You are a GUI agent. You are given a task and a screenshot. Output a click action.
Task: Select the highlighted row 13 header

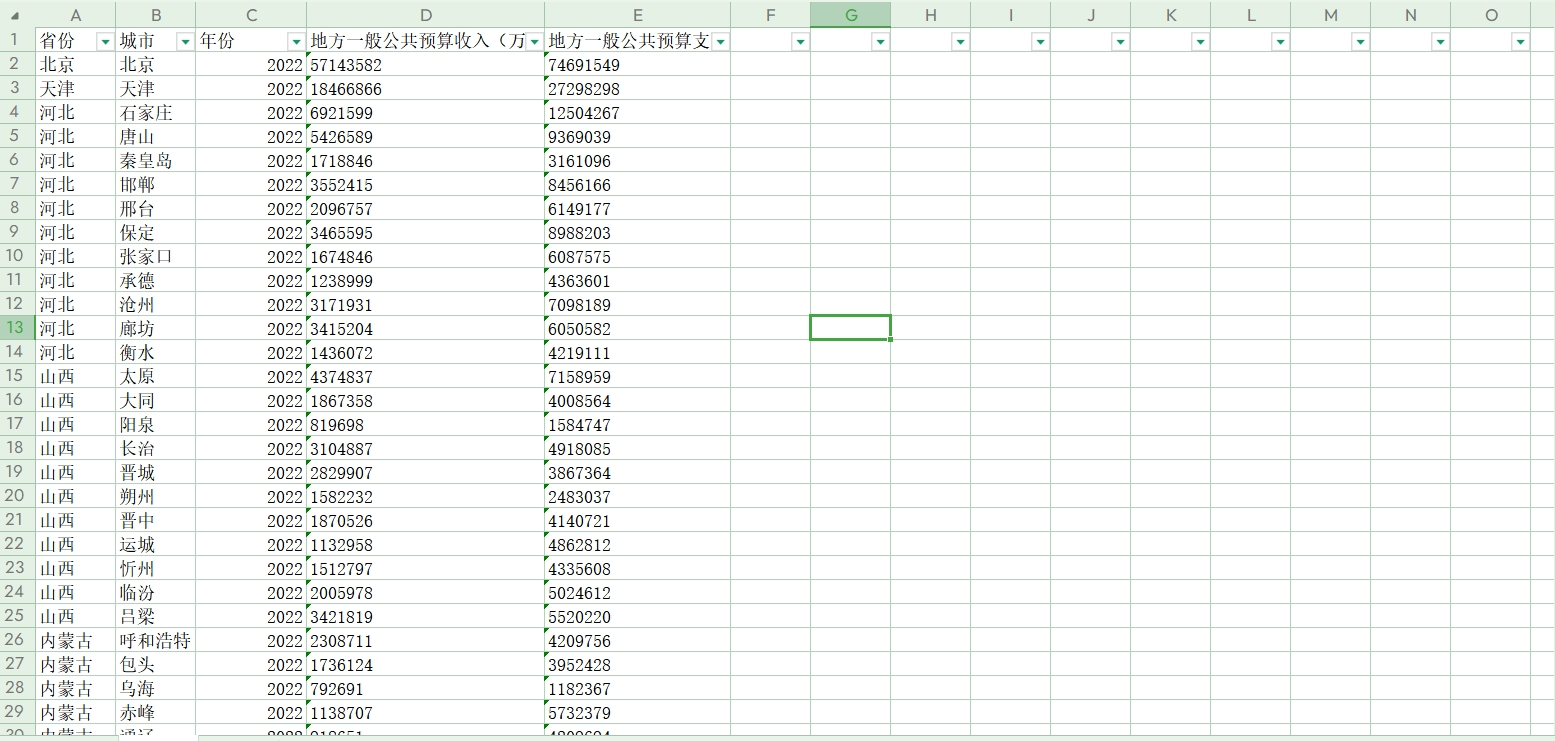coord(17,328)
